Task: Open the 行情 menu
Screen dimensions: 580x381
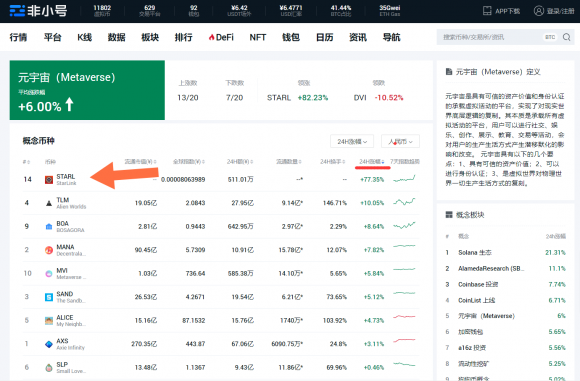Action: point(18,37)
